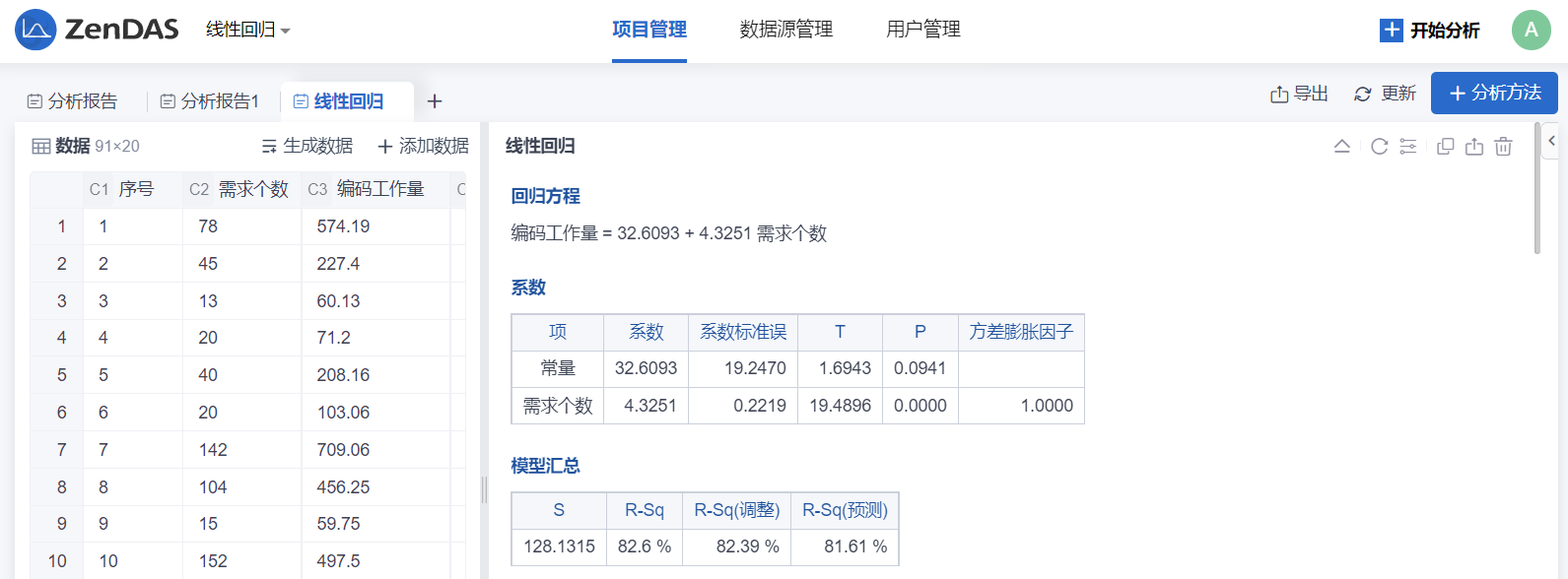Delete the 线性回归 result card
1568x579 pixels.
click(x=1503, y=147)
